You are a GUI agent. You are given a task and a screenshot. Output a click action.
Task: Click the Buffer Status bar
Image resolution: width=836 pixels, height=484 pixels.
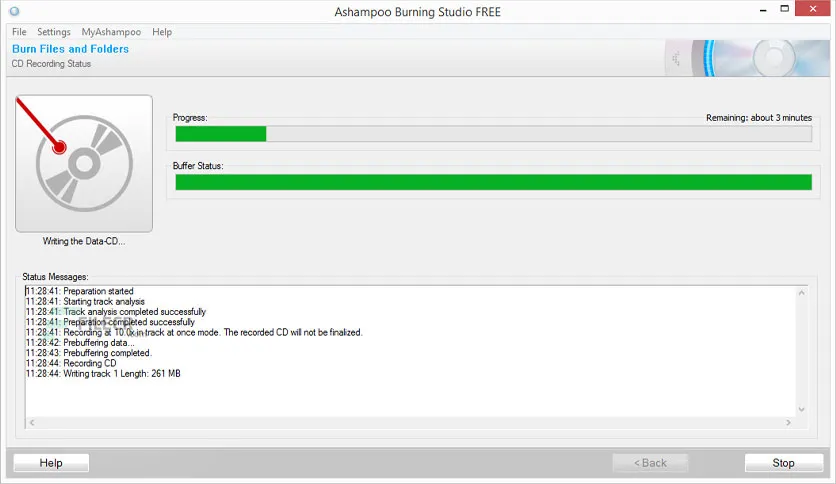493,182
